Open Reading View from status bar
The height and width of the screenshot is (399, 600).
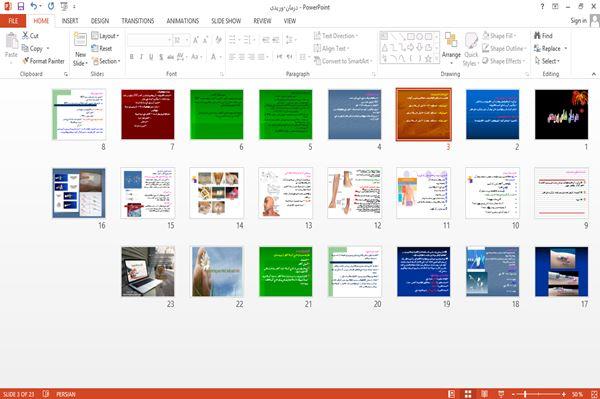(484, 394)
